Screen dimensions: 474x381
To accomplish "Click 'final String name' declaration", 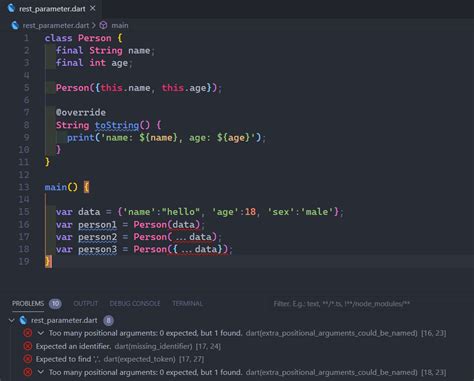I will click(105, 51).
